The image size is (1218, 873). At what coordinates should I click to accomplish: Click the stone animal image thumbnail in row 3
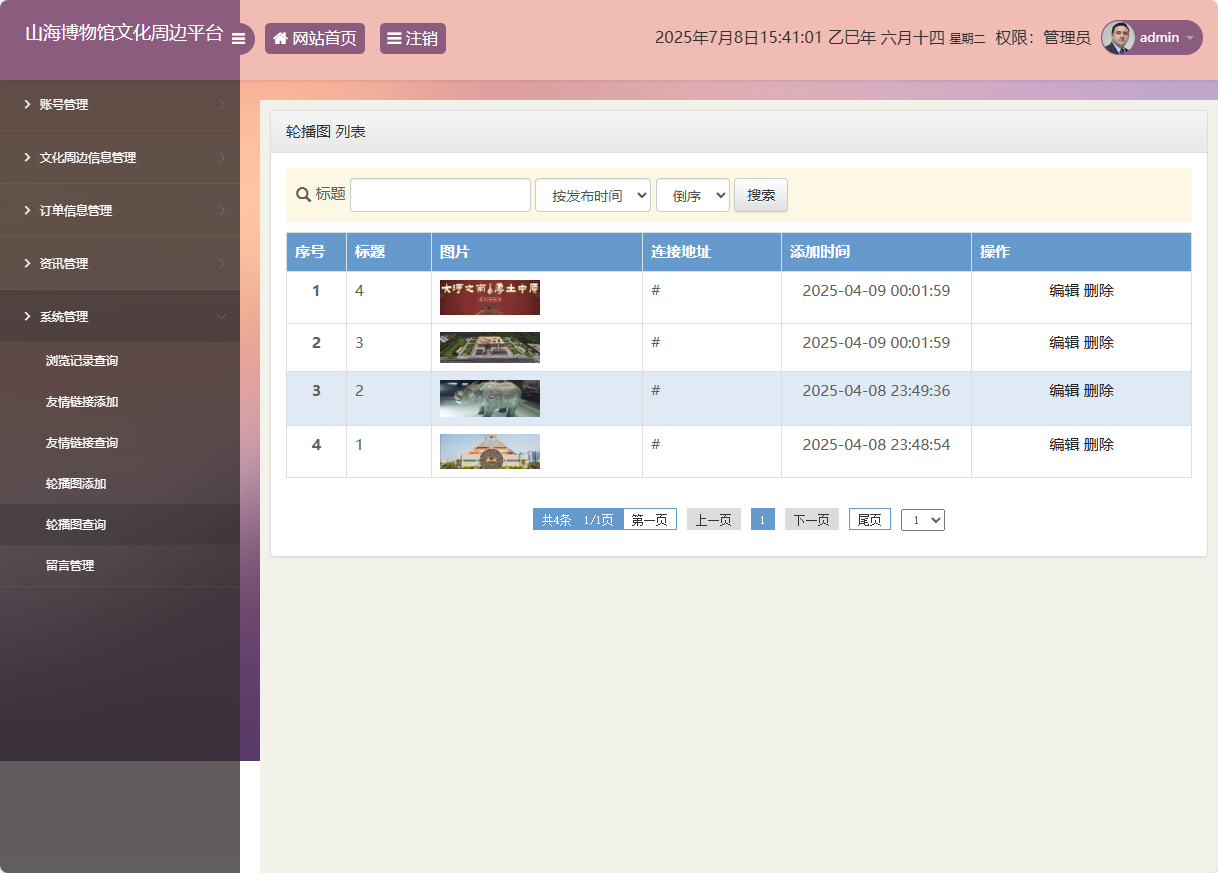point(489,398)
